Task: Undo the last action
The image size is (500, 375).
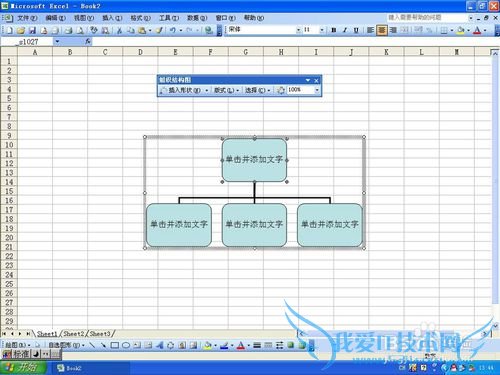Action: click(173, 30)
